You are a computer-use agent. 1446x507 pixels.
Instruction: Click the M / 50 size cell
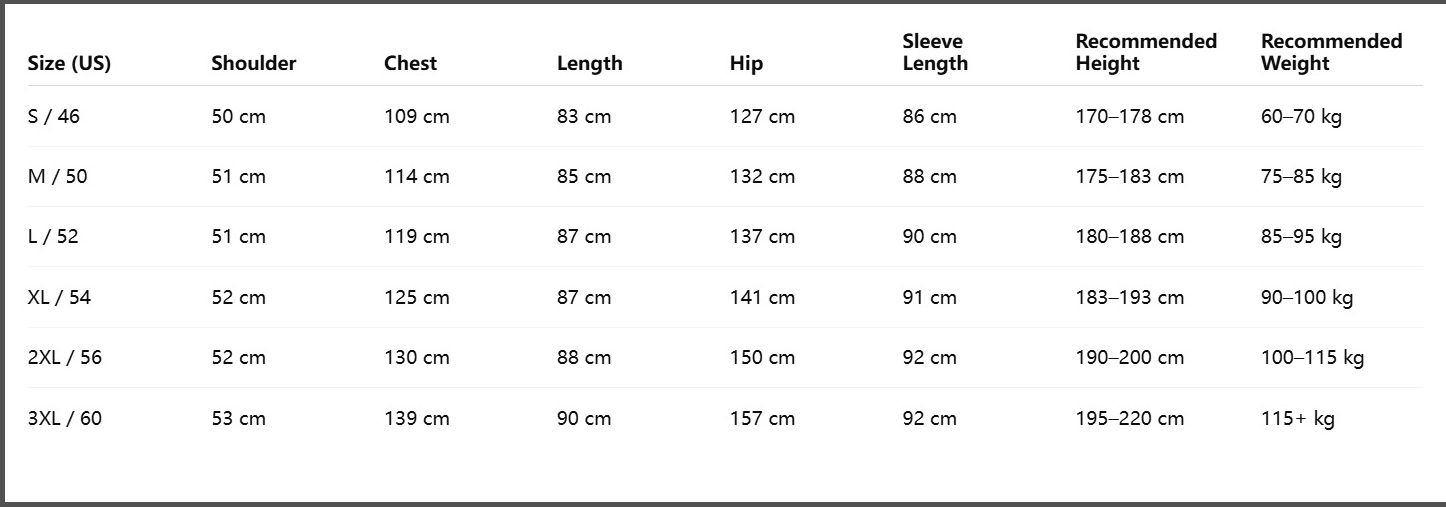click(x=57, y=177)
